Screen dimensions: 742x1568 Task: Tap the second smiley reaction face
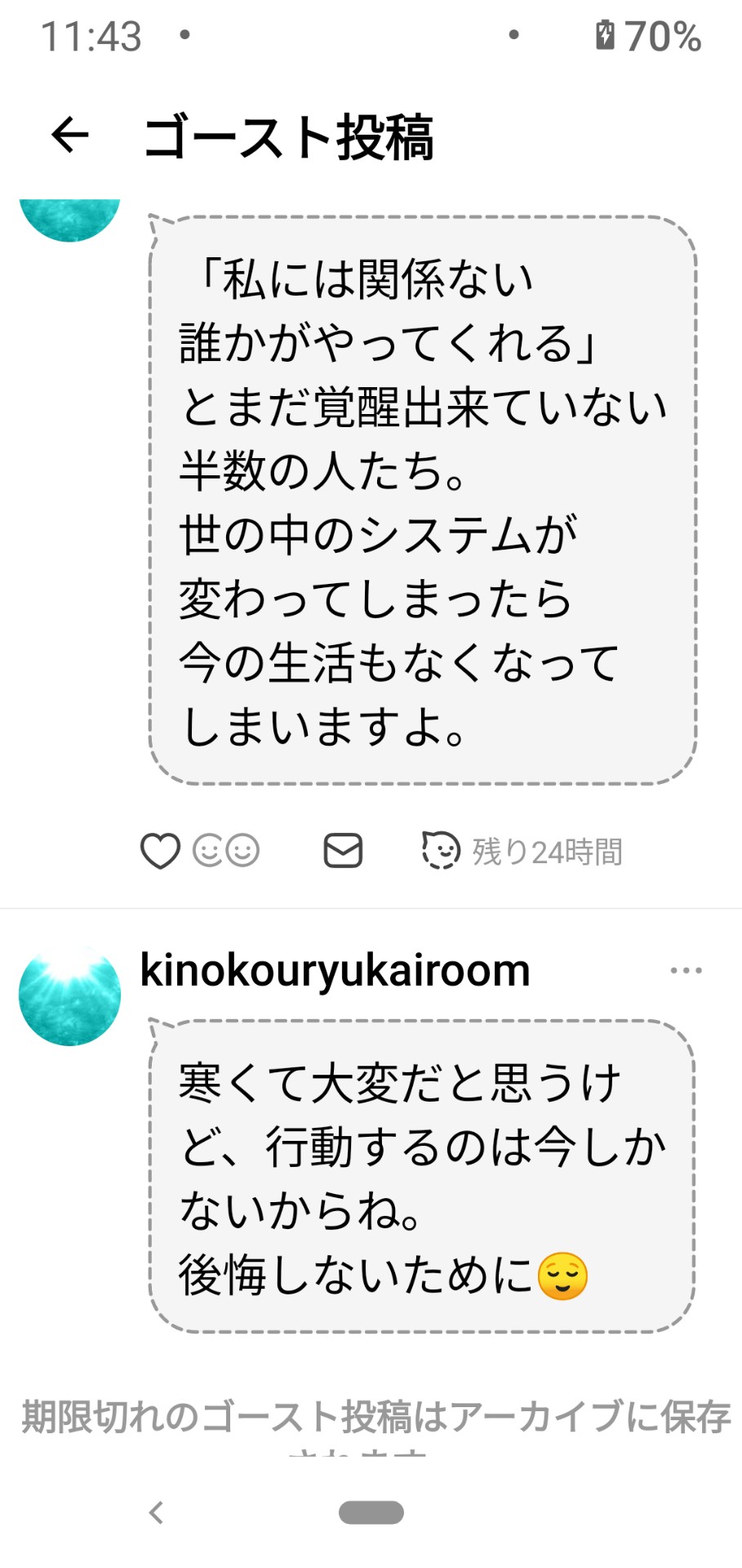tap(243, 850)
